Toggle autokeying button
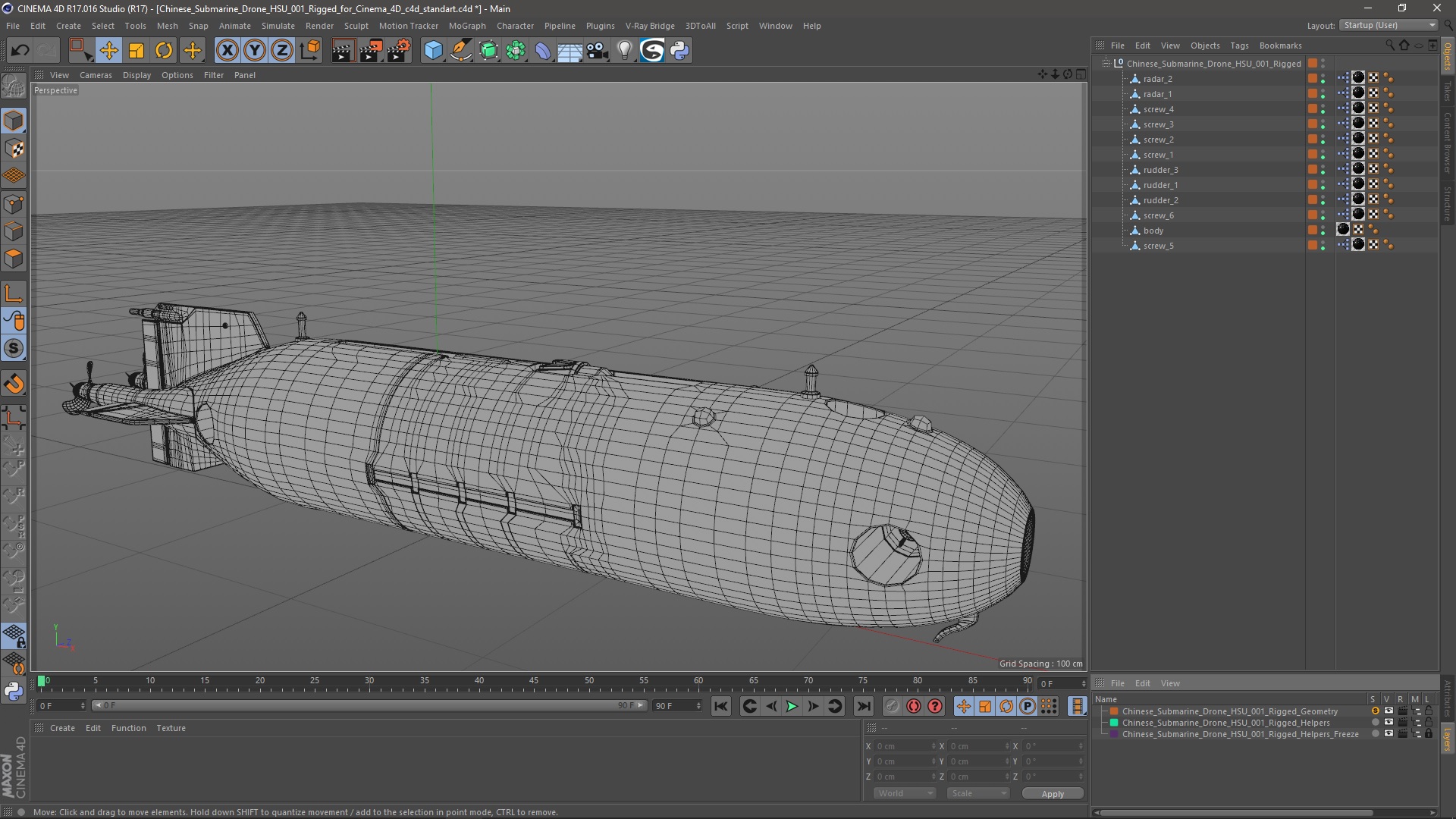Image resolution: width=1456 pixels, height=819 pixels. click(914, 706)
